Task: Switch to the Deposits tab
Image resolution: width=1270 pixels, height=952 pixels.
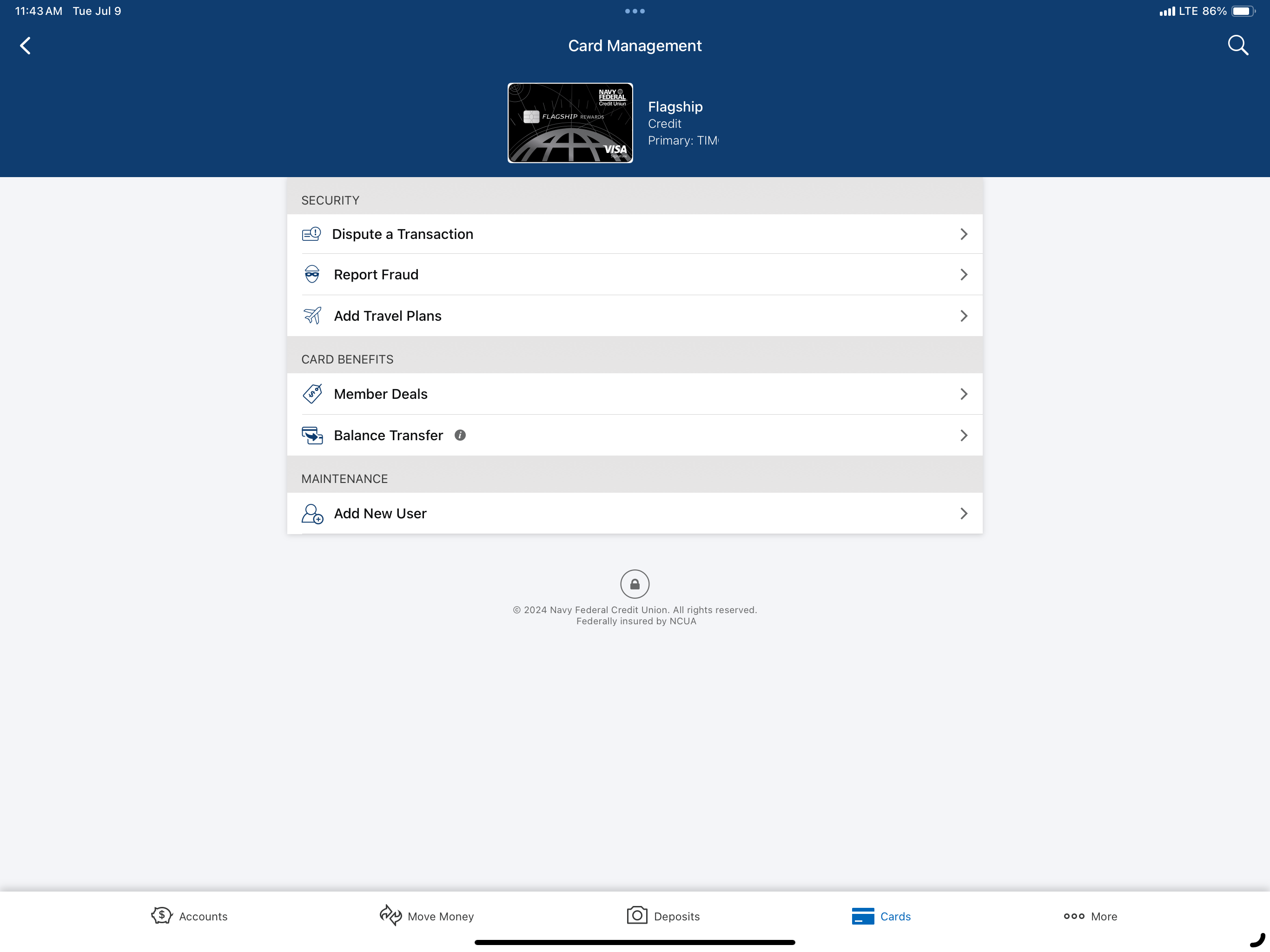Action: click(x=663, y=916)
